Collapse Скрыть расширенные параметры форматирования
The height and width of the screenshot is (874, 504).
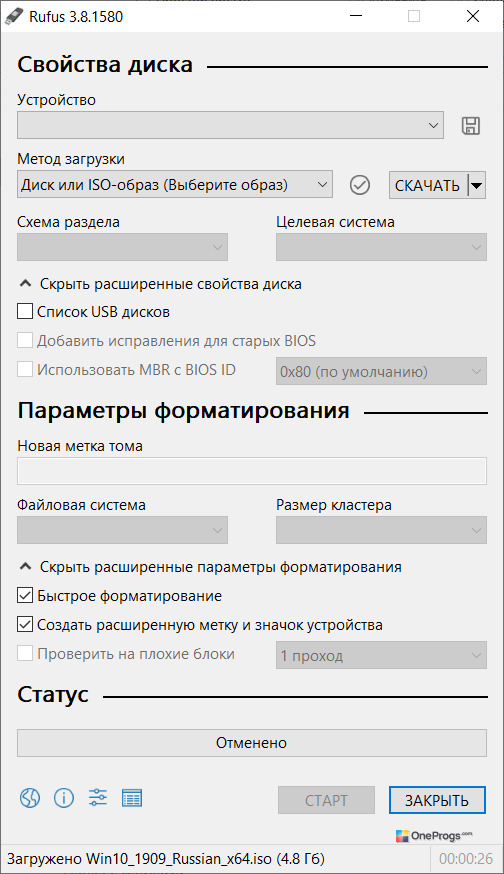pos(210,567)
